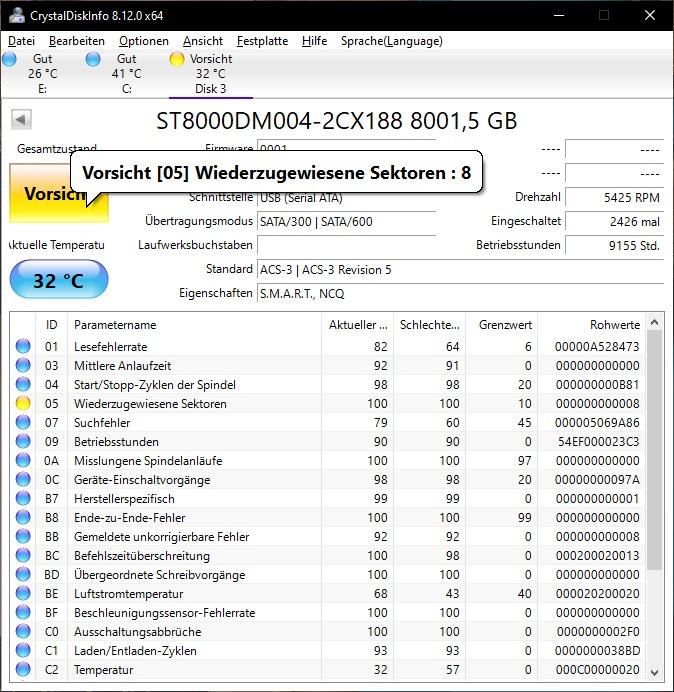Click the Schnittstelle field USB (Serial ATA)
674x692 pixels.
(346, 198)
